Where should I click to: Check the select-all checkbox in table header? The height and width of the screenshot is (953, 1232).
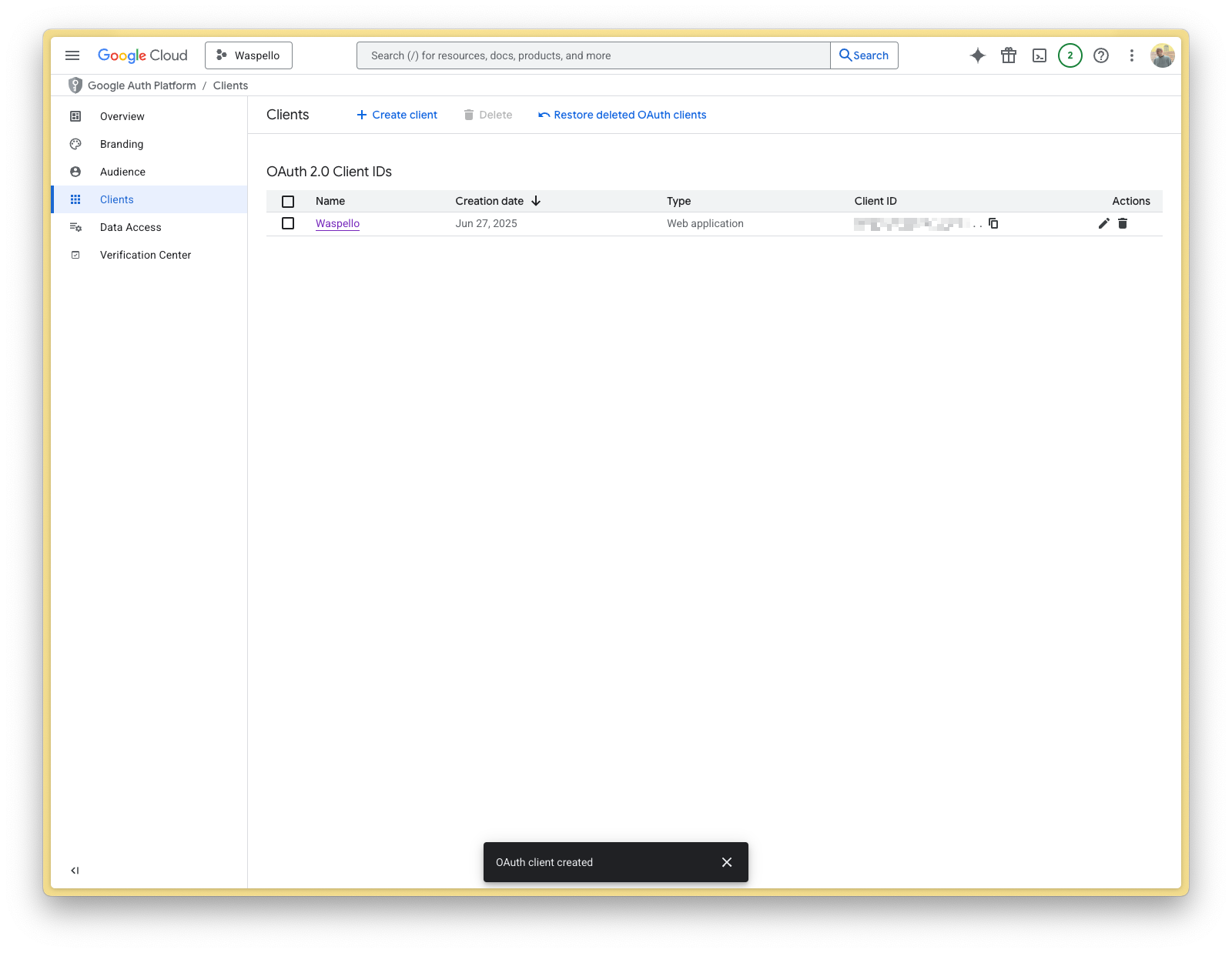(289, 201)
